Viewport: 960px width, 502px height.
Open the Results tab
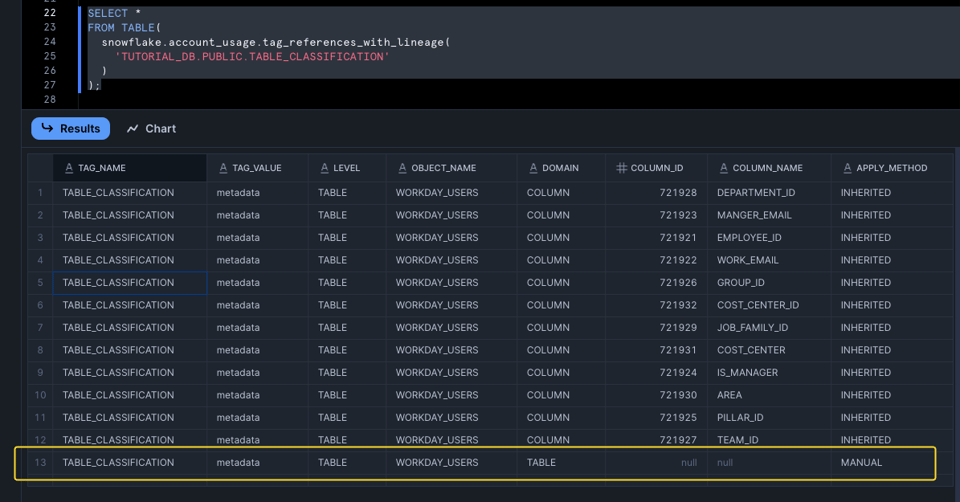pyautogui.click(x=70, y=129)
